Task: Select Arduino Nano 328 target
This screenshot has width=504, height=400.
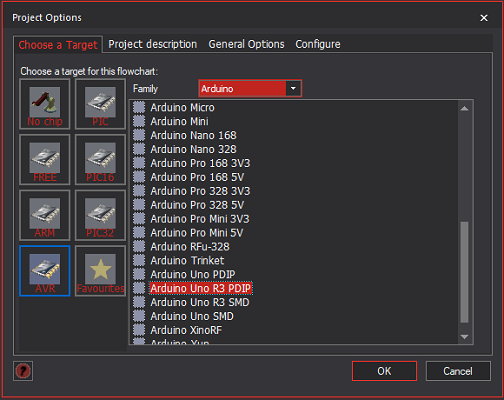Action: (x=193, y=149)
